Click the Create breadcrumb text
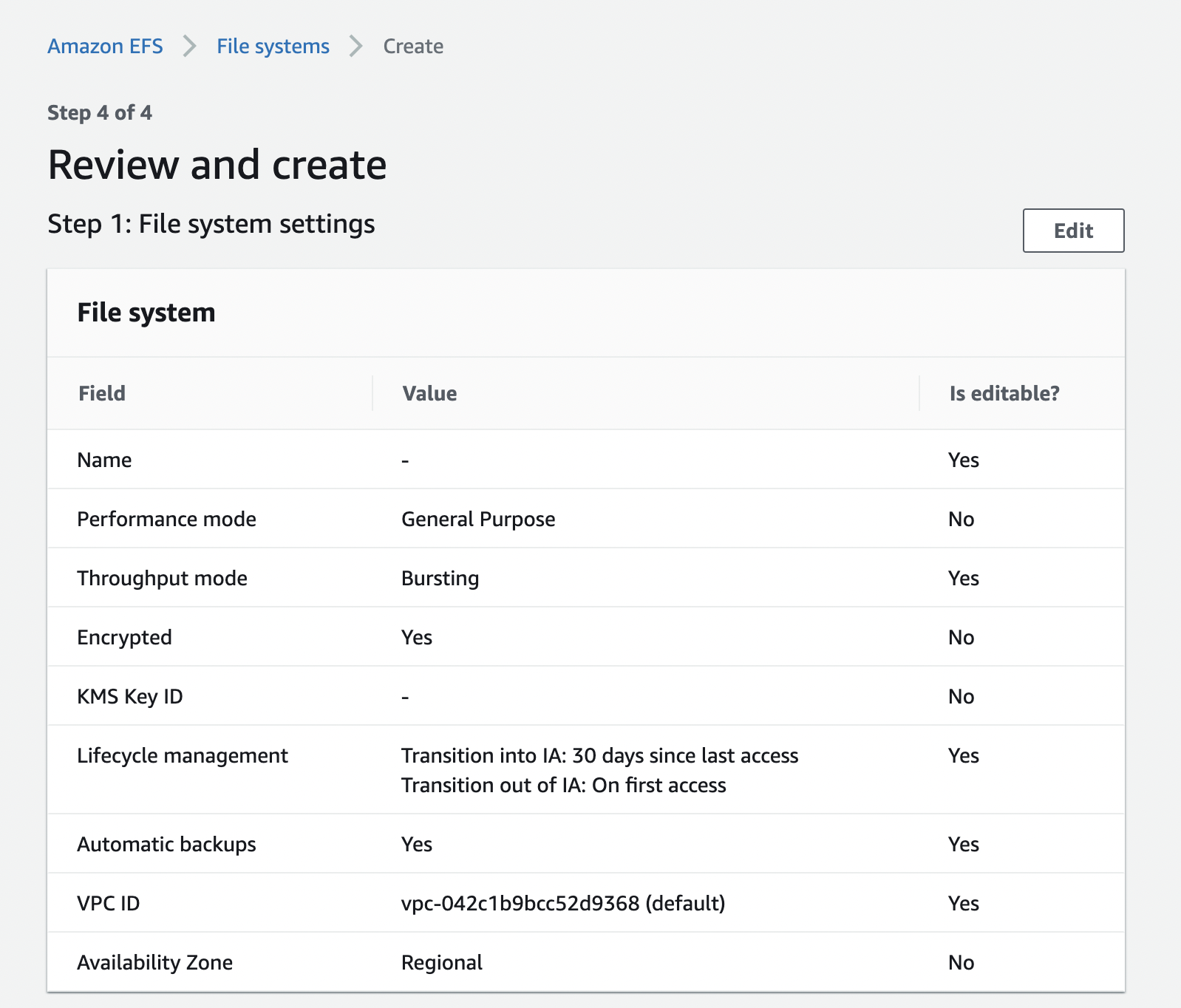 tap(413, 46)
